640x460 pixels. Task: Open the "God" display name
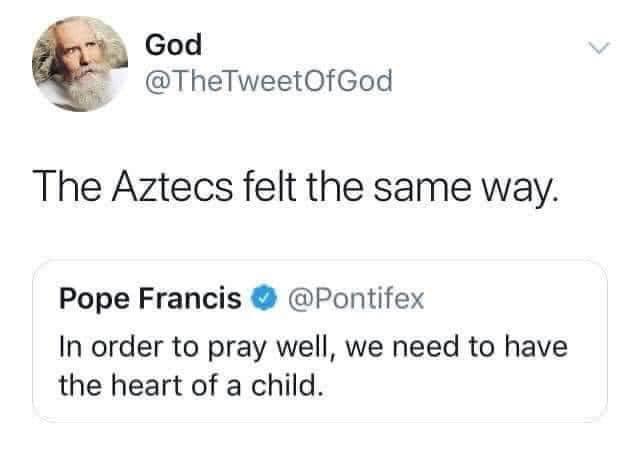point(173,44)
